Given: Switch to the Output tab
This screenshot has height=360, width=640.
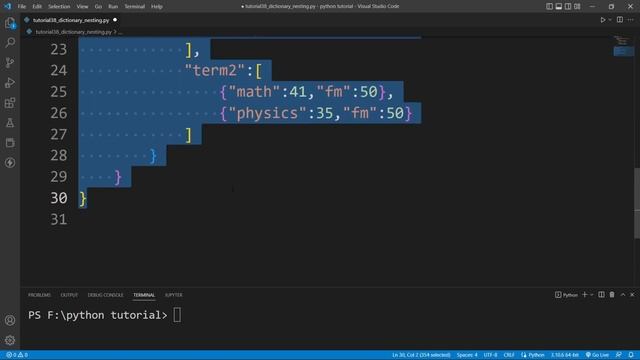Looking at the screenshot, I should pyautogui.click(x=69, y=295).
